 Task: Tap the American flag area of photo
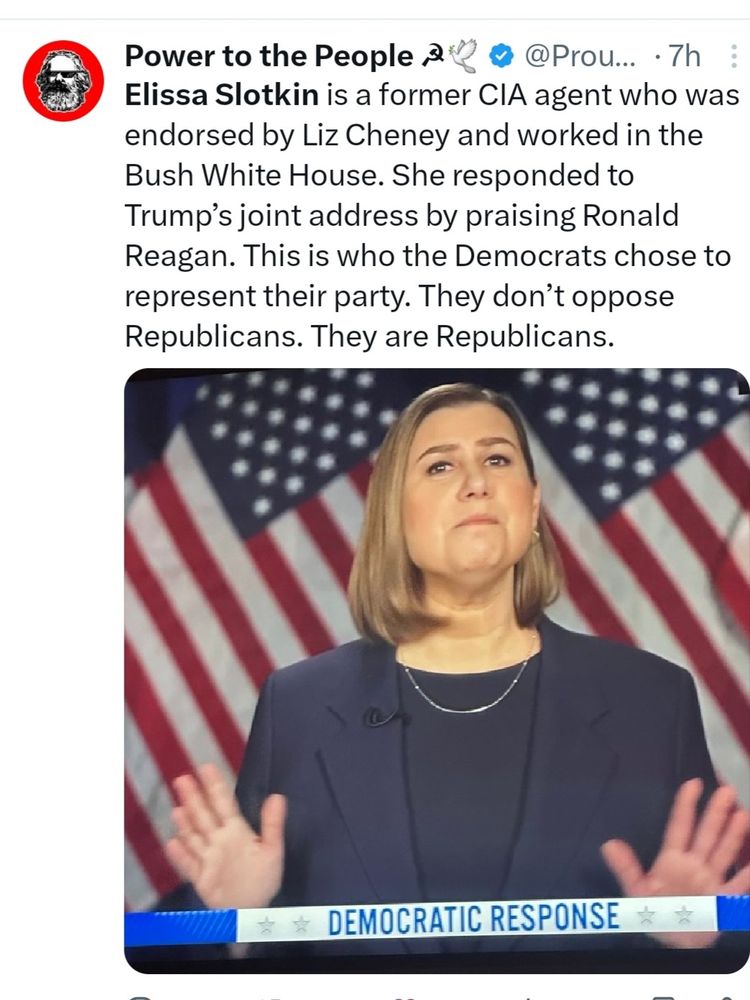[x=242, y=510]
